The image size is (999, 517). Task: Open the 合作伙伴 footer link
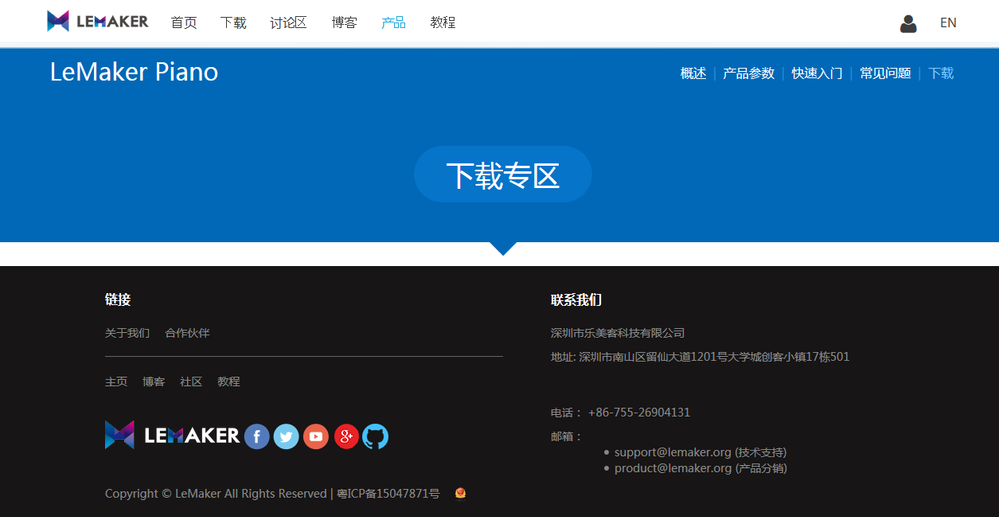point(187,333)
